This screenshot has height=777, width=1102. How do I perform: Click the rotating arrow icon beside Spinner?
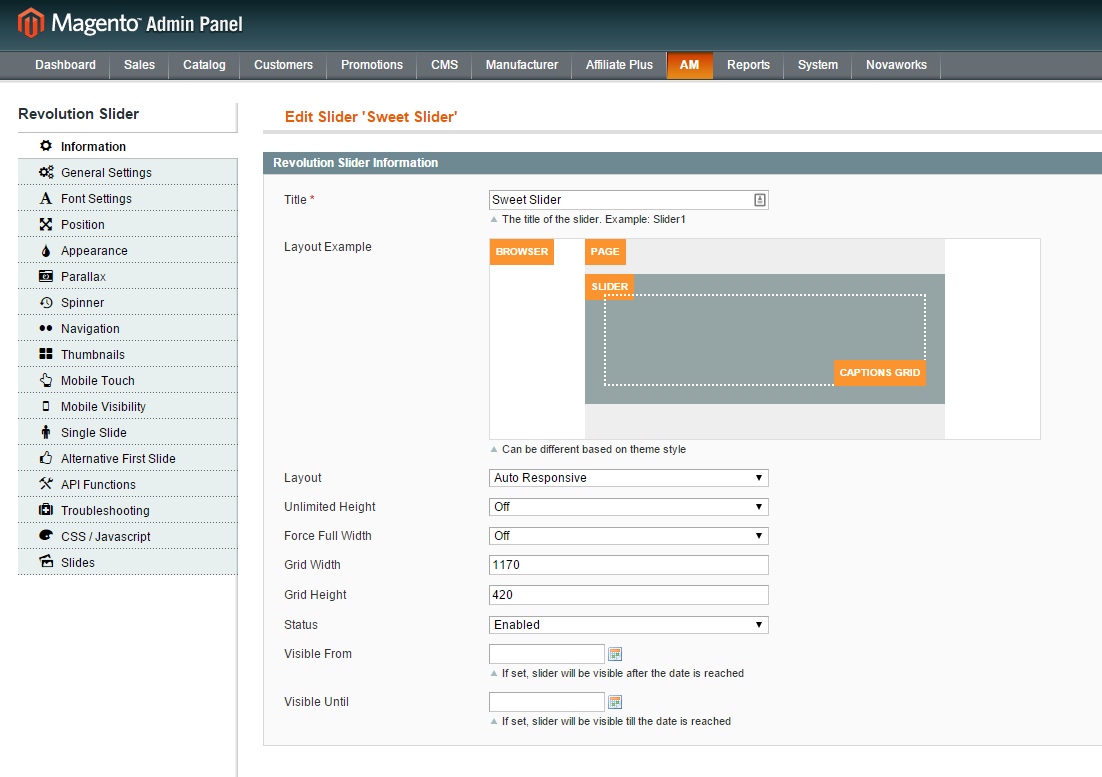pos(46,302)
